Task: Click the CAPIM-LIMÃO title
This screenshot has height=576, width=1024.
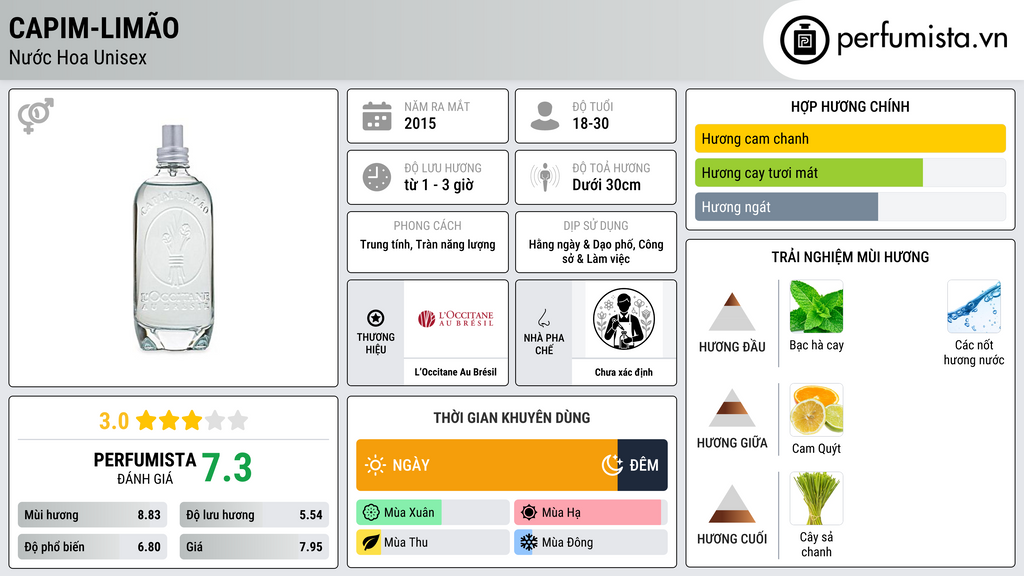Action: 94,28
